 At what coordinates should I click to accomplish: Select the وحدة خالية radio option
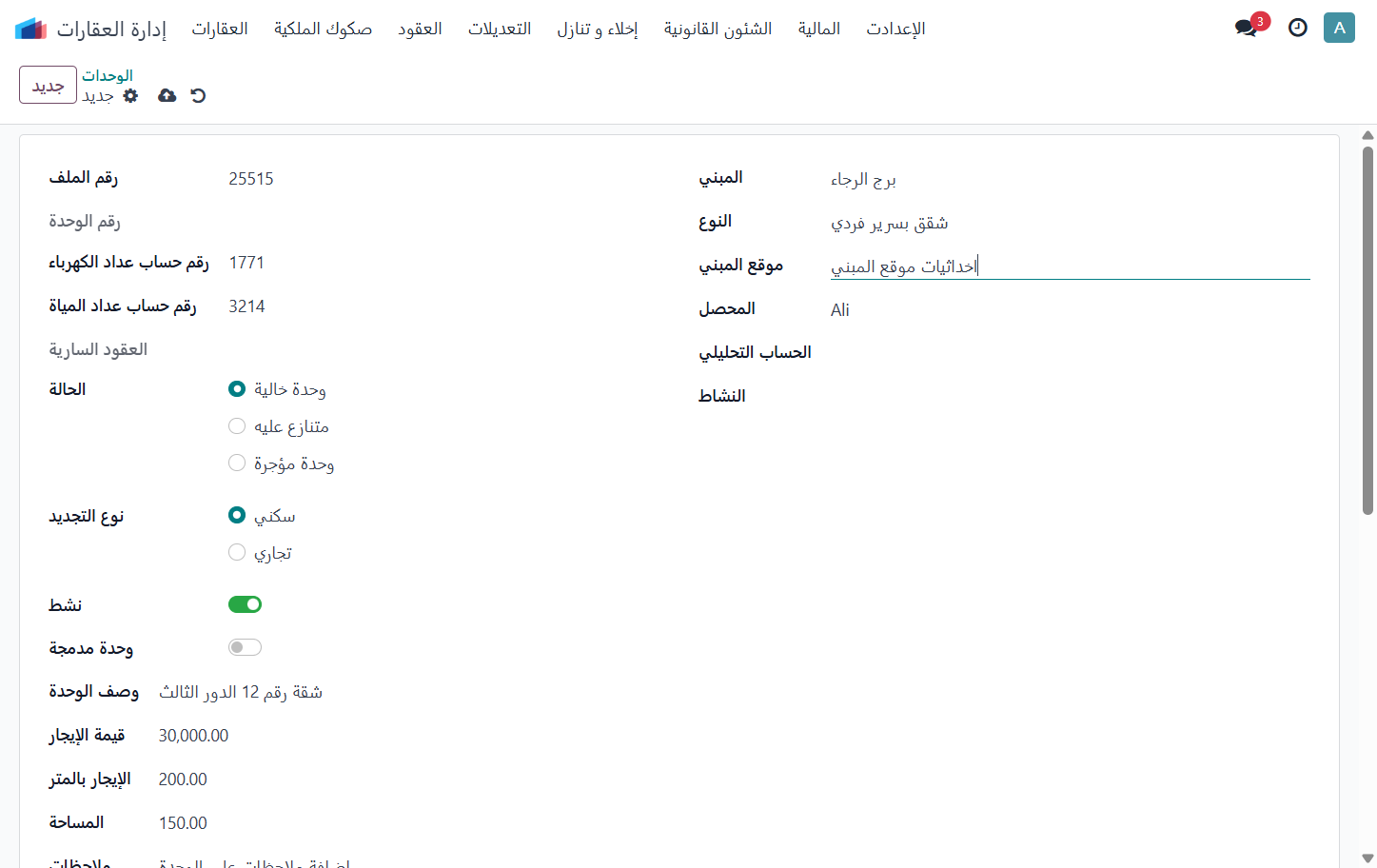(237, 388)
